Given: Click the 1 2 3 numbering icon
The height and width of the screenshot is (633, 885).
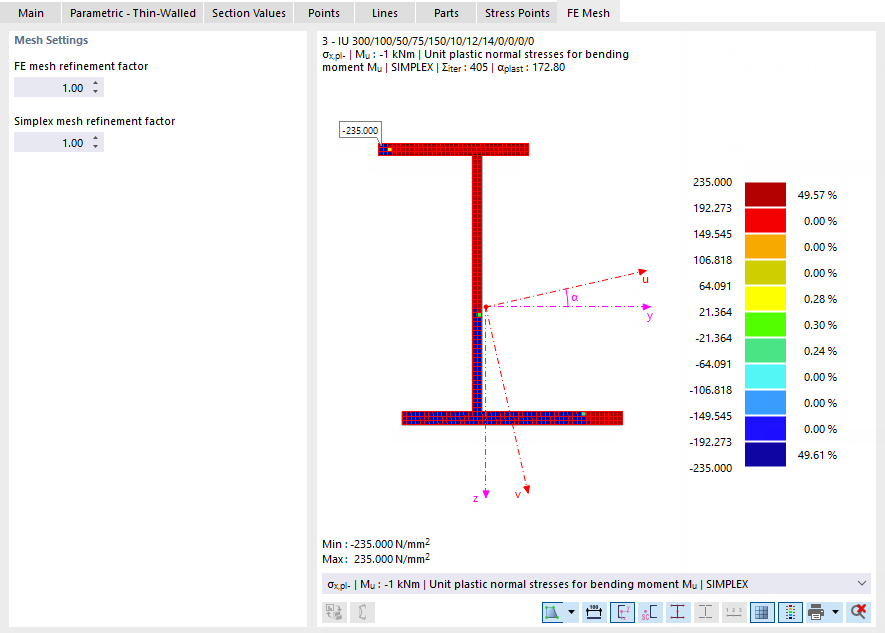Looking at the screenshot, I should pos(733,612).
